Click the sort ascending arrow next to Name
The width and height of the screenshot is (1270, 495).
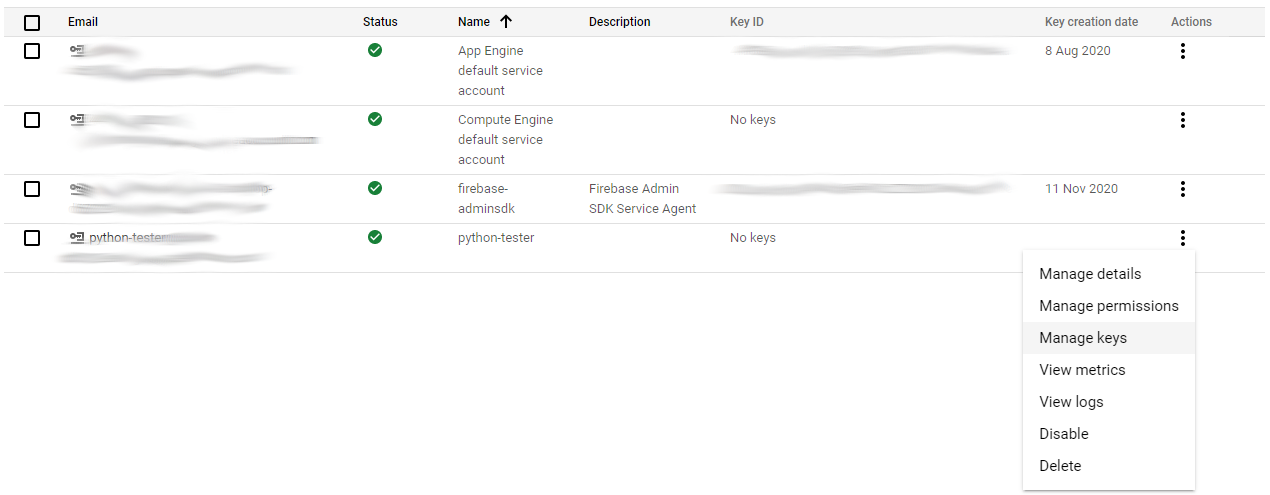pos(506,21)
